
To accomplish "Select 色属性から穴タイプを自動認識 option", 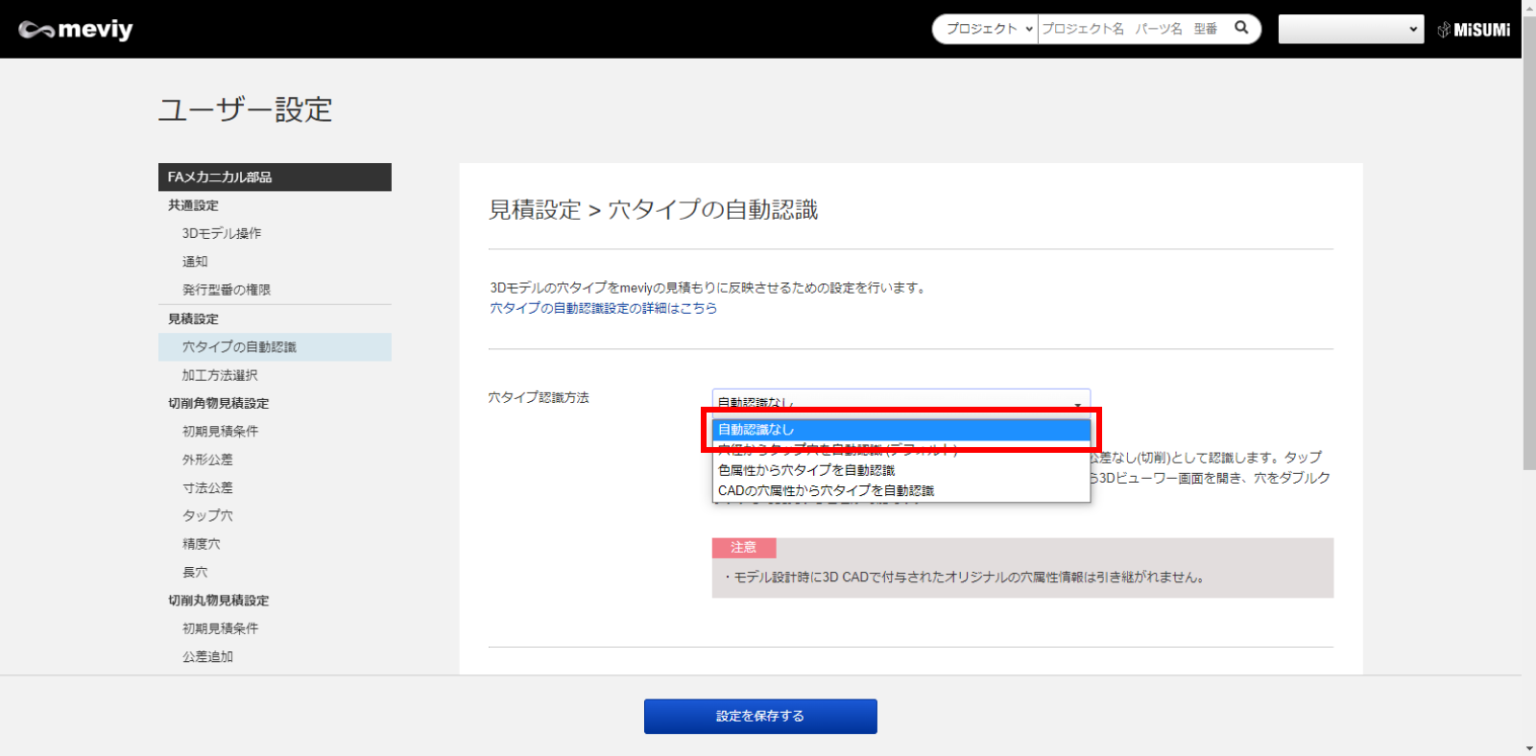I will tap(900, 469).
